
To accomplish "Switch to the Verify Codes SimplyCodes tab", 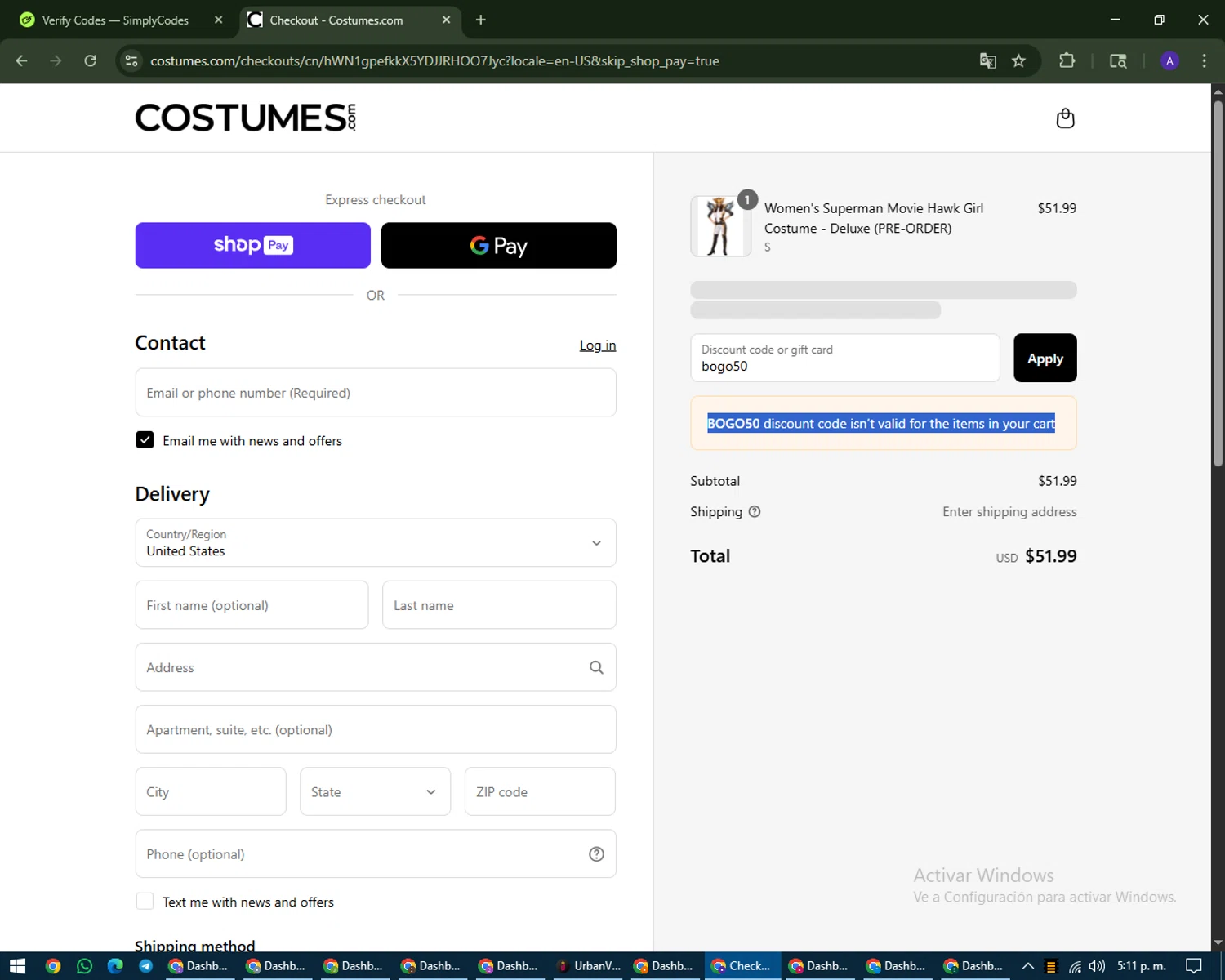I will pos(114,20).
